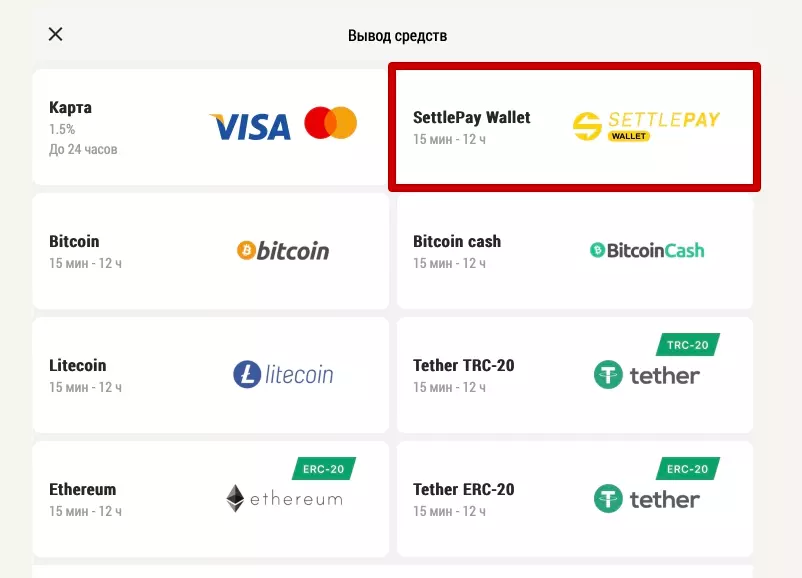The image size is (802, 578).
Task: Click the Mastercard logo
Action: [331, 123]
